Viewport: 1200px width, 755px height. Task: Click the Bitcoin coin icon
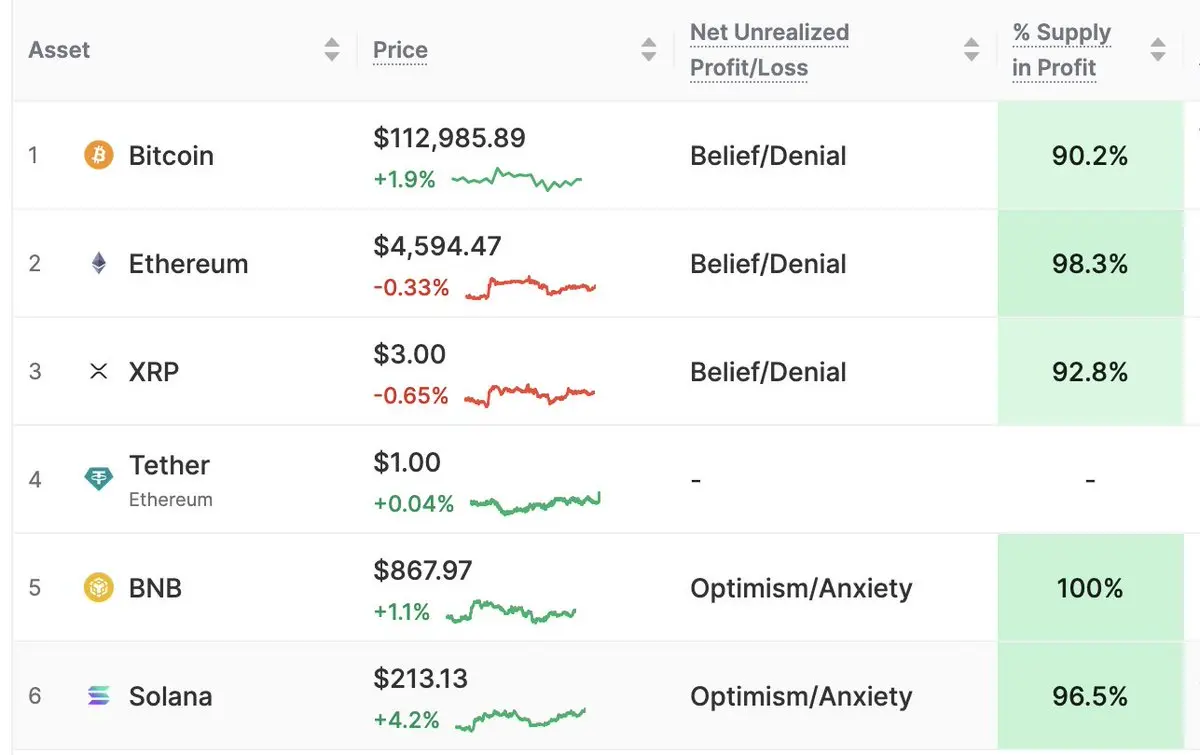click(x=99, y=156)
